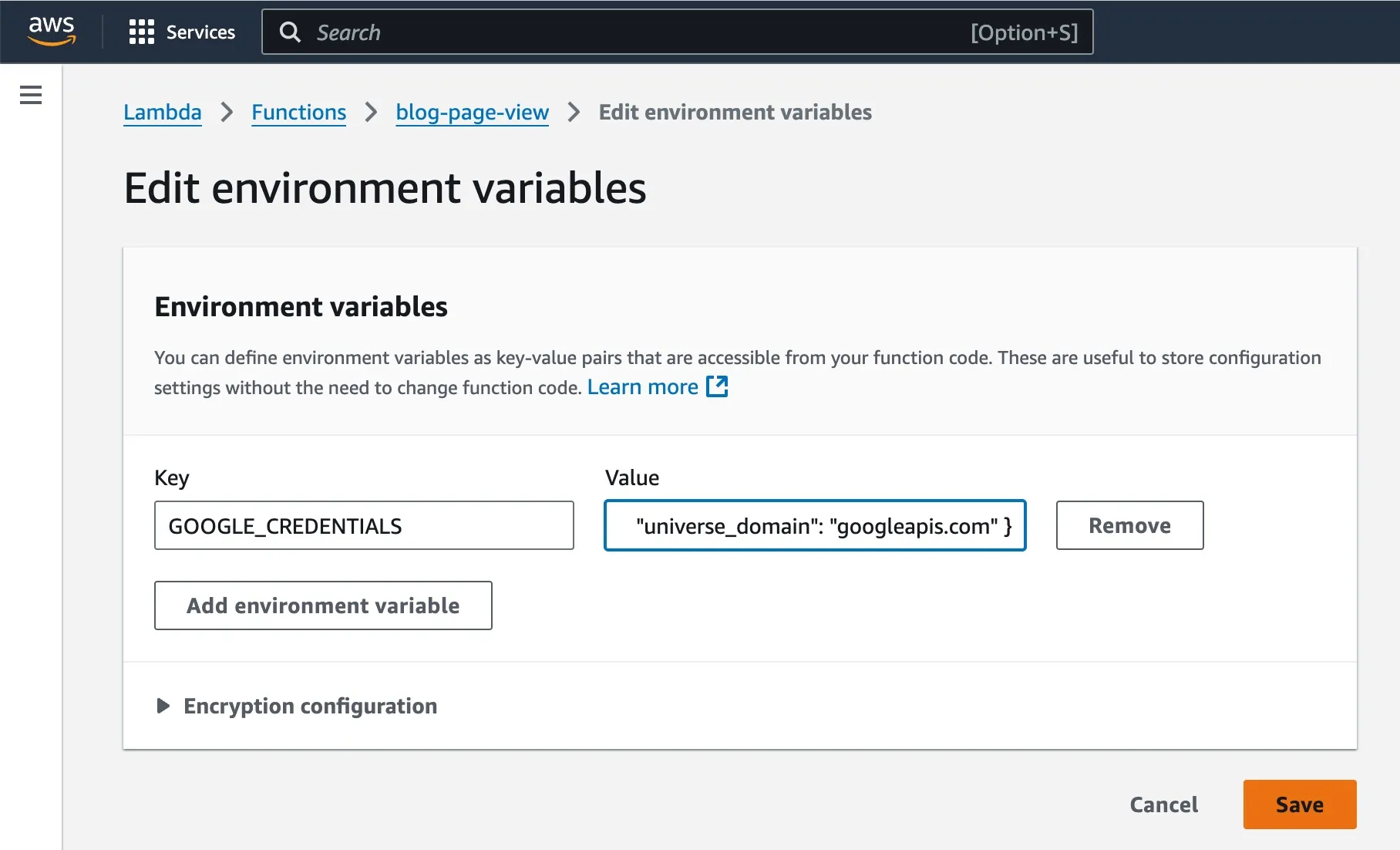1400x850 pixels.
Task: Open the Learn more documentation link
Action: pyautogui.click(x=642, y=387)
